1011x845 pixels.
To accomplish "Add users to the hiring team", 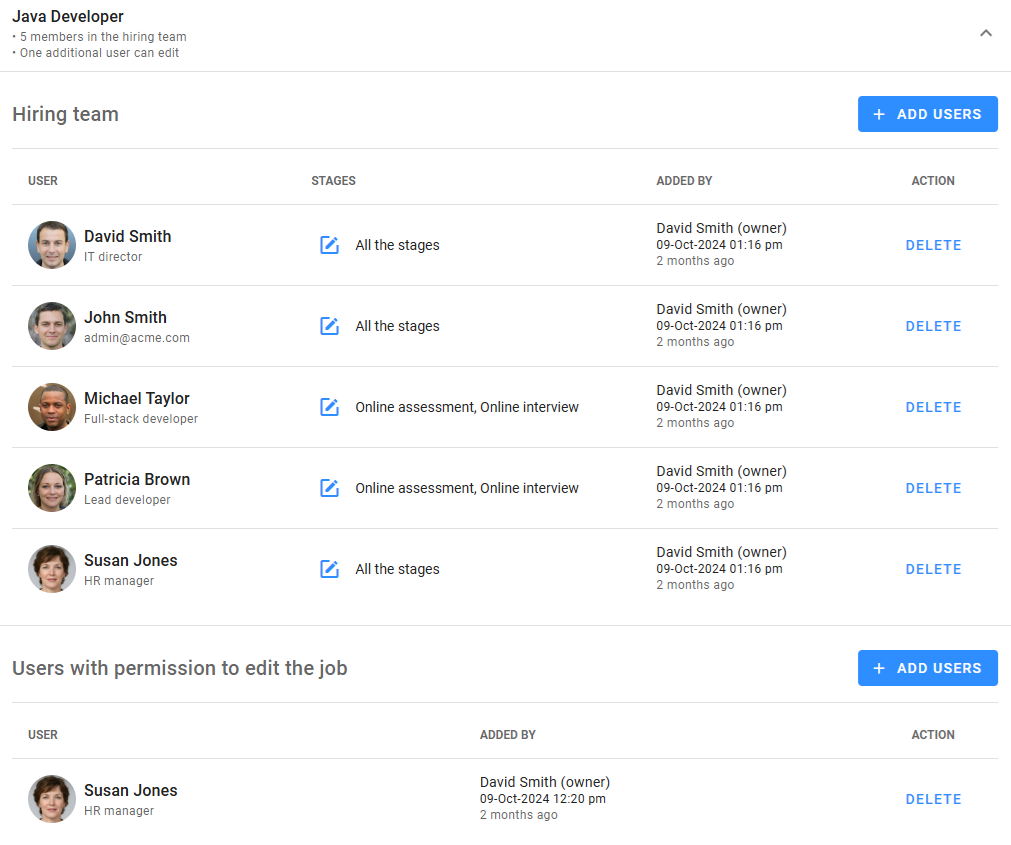I will [x=927, y=113].
